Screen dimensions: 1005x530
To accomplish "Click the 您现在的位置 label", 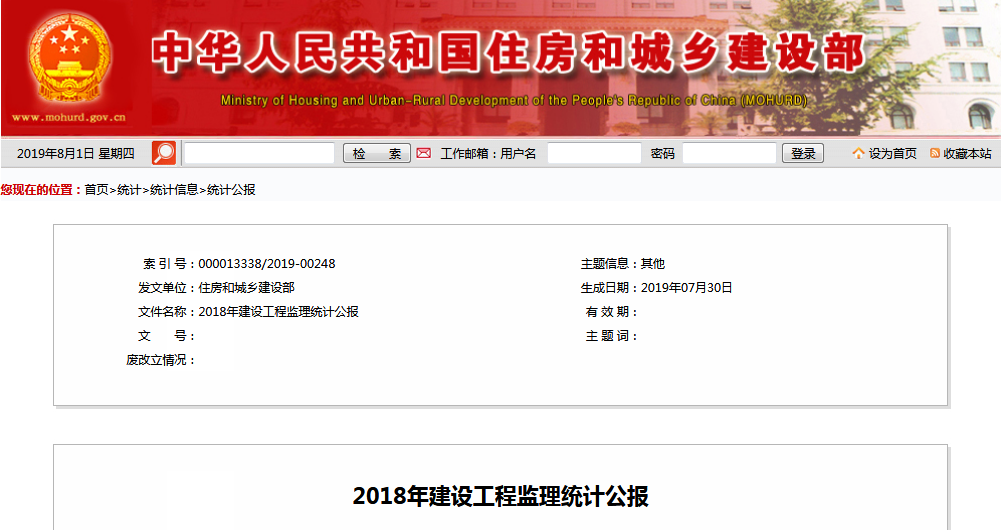I will pos(42,190).
